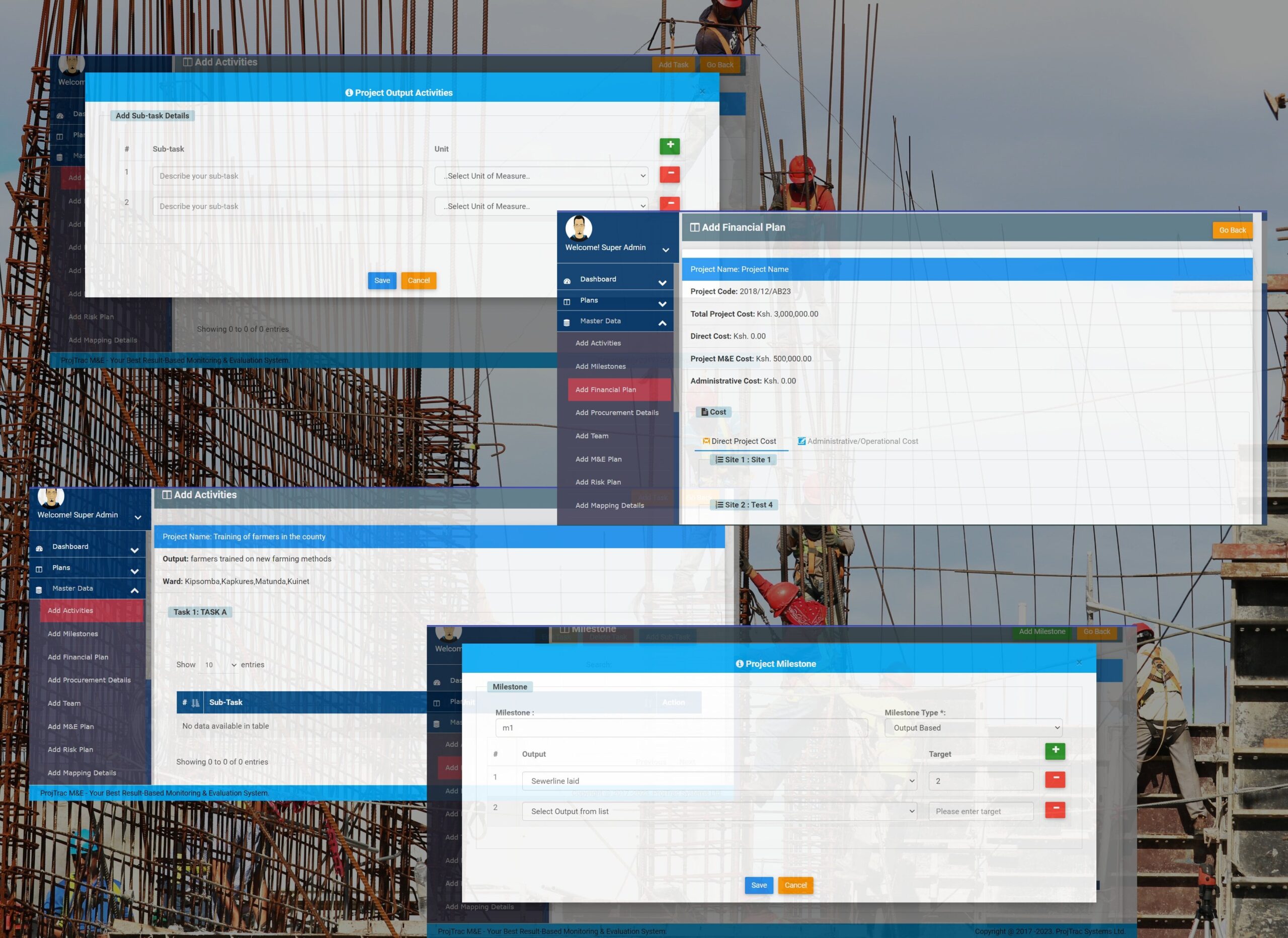Remove Sewerline laid output row
This screenshot has height=938, width=1288.
point(1055,779)
